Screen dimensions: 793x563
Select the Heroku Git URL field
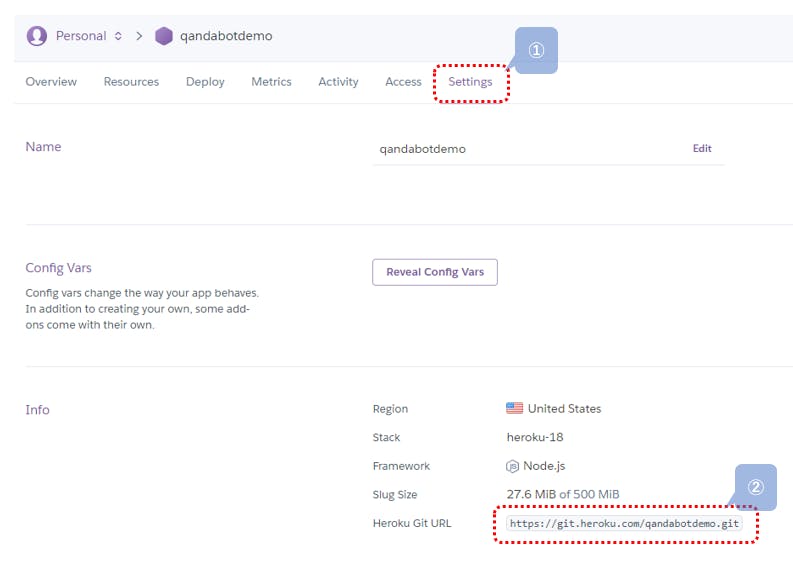point(624,524)
